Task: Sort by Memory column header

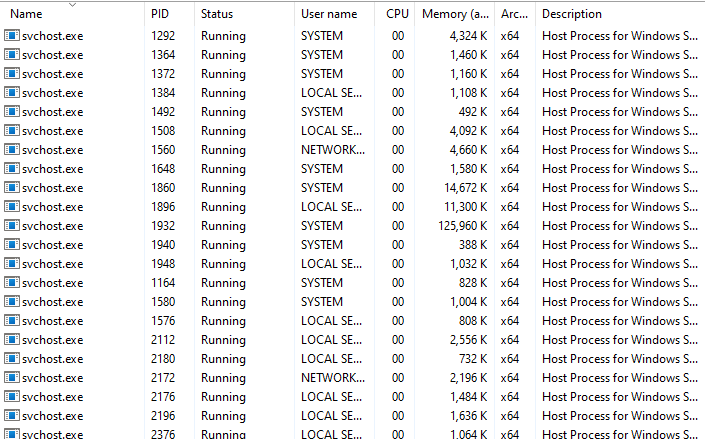Action: point(455,14)
